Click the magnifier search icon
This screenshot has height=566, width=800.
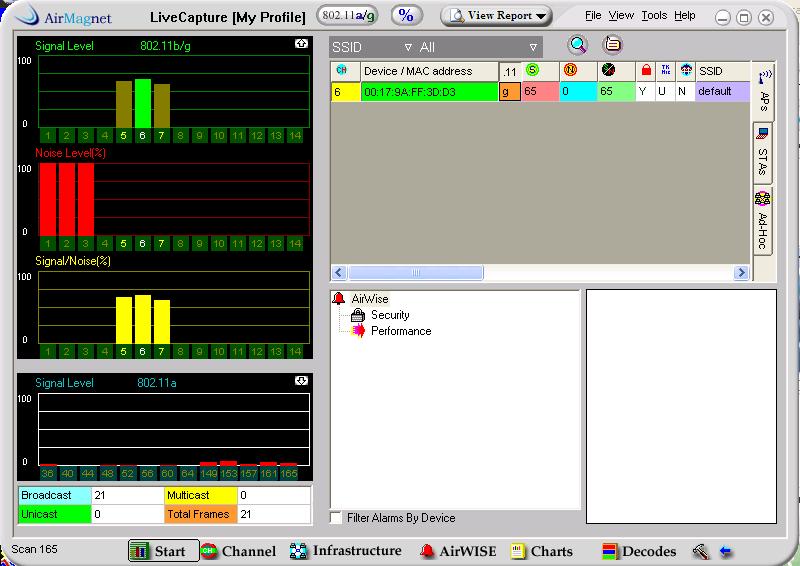coord(577,44)
